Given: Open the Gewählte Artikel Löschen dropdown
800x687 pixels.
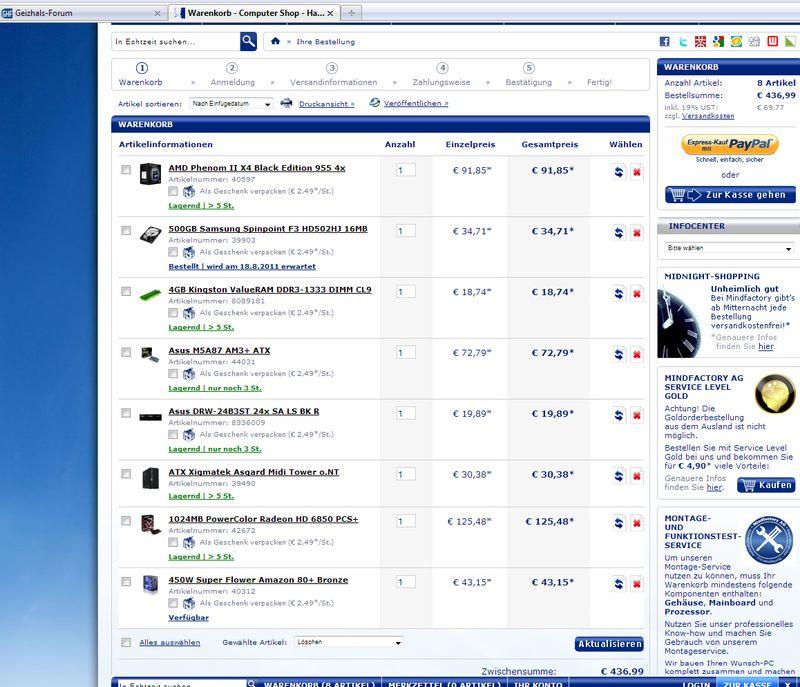Looking at the screenshot, I should pos(349,642).
